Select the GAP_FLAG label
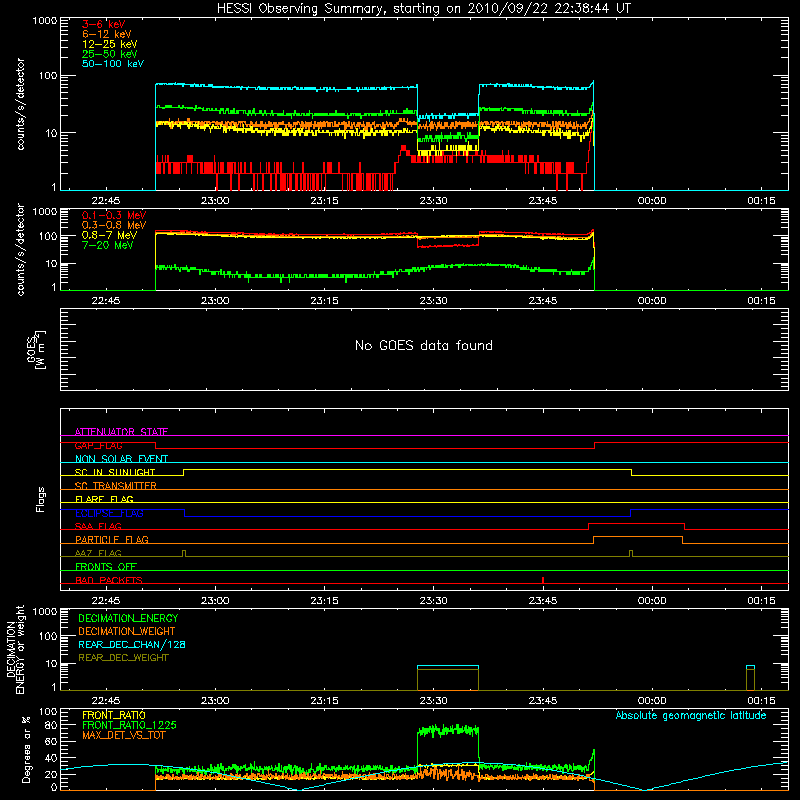 tap(98, 445)
